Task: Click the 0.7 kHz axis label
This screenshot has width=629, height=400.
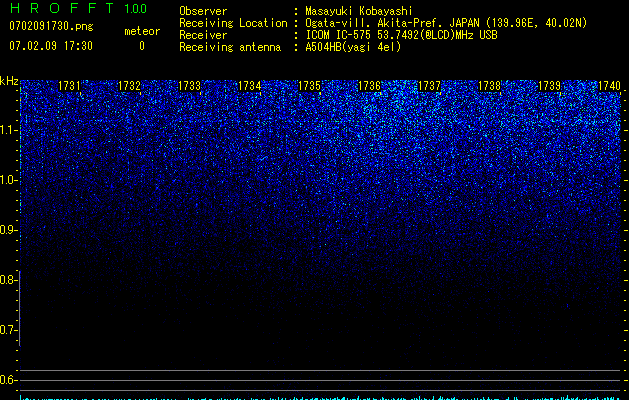Action: 8,330
